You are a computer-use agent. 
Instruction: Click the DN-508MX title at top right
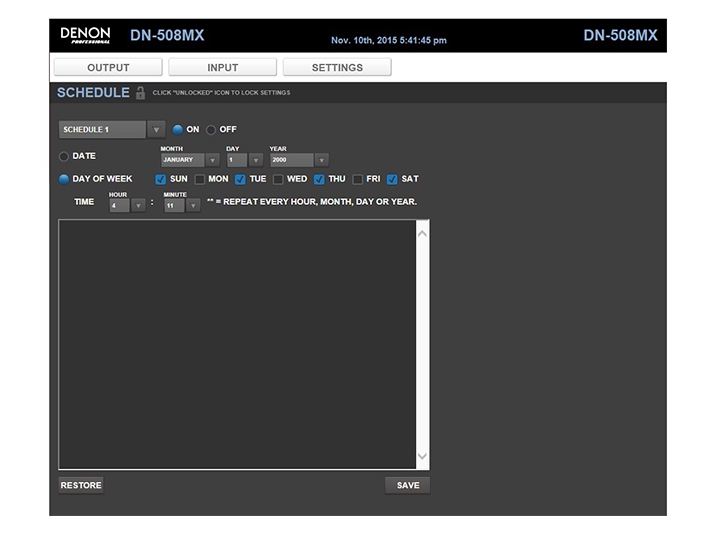[x=620, y=35]
